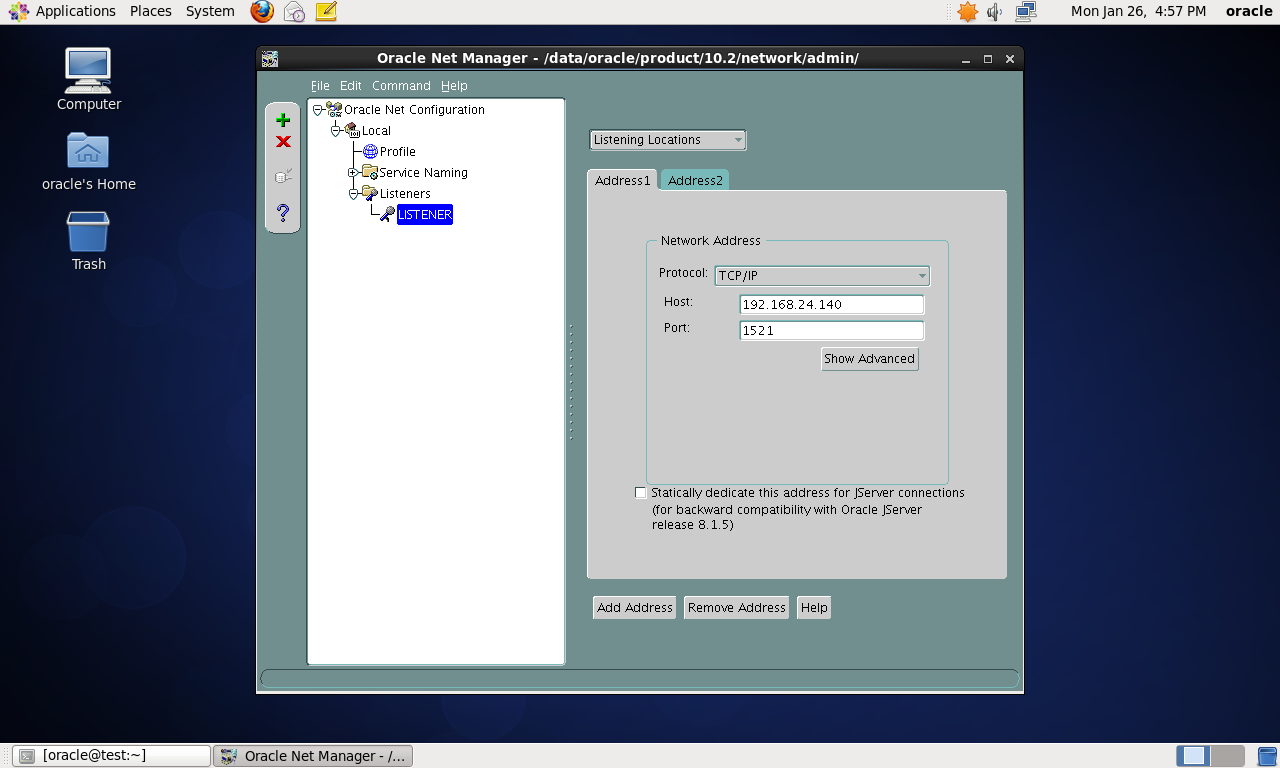Click the notes launcher icon in panel
1280x768 pixels.
[x=326, y=11]
